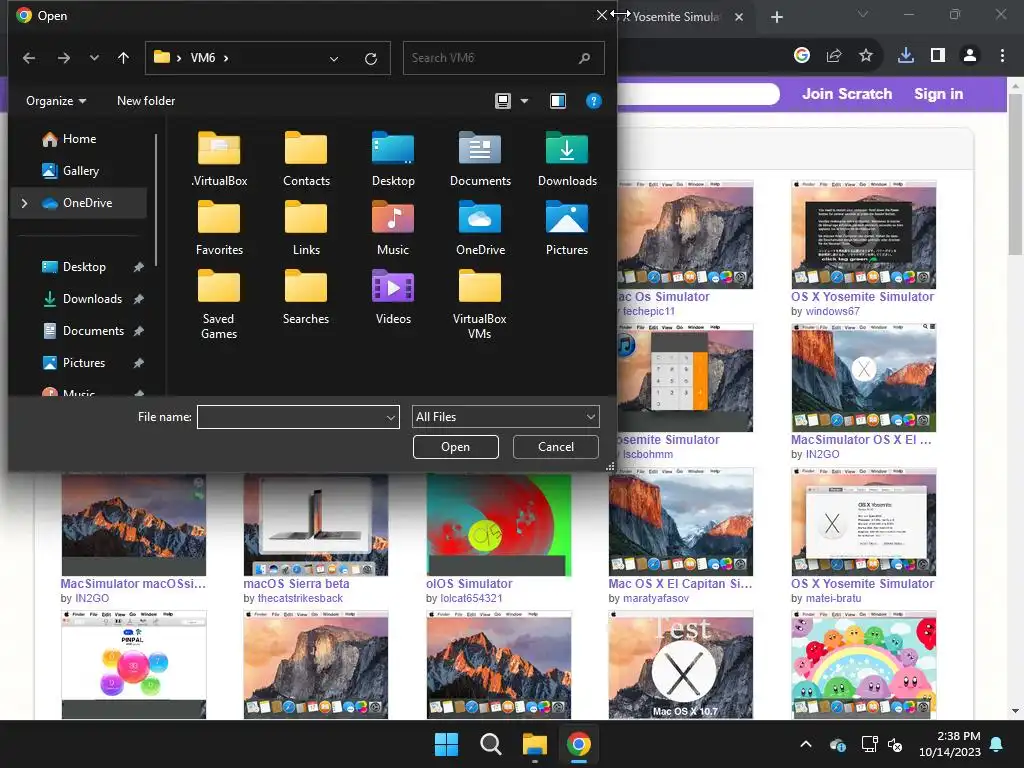The image size is (1024, 768).
Task: Click the Open button
Action: pos(456,447)
